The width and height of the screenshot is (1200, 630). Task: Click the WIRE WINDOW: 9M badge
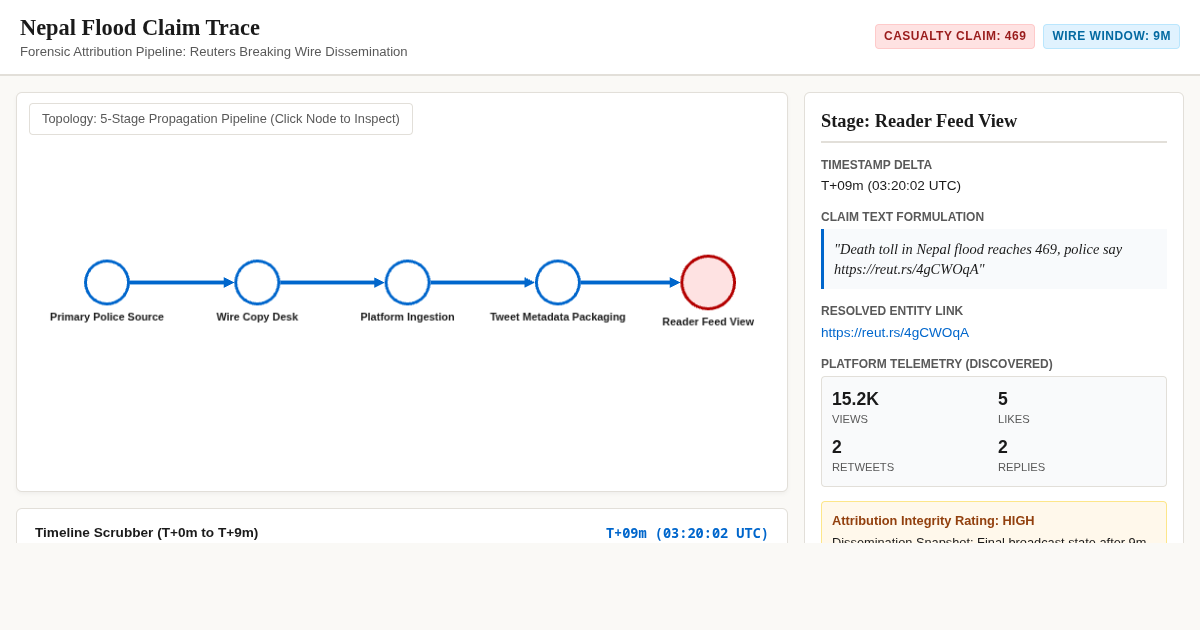[1111, 37]
